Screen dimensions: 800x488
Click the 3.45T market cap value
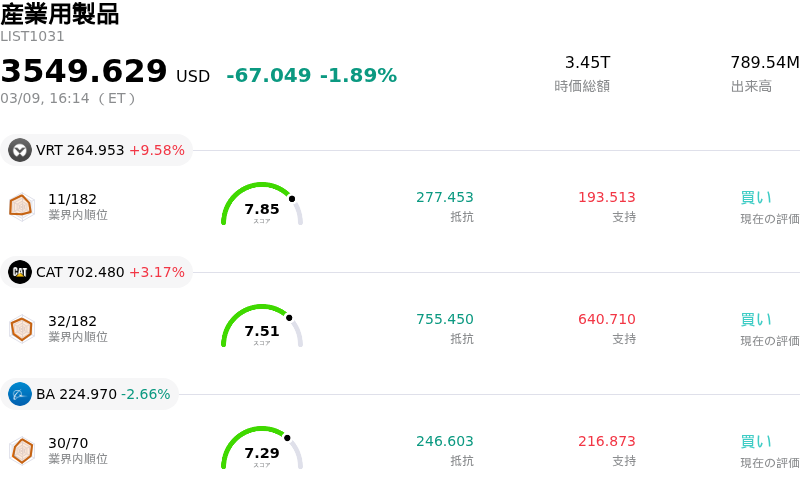587,63
